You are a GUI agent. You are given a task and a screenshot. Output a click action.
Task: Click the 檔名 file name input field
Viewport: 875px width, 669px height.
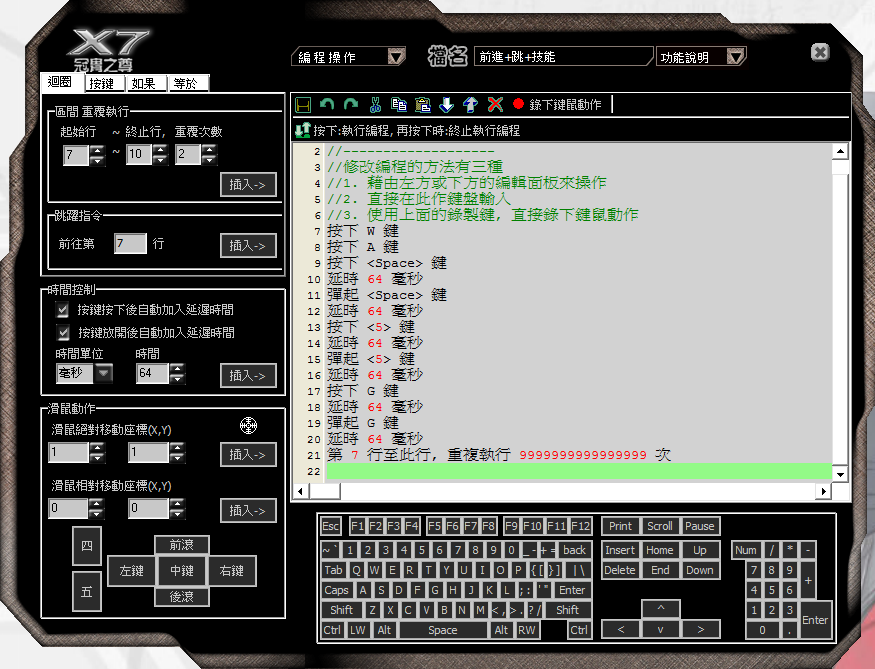563,57
